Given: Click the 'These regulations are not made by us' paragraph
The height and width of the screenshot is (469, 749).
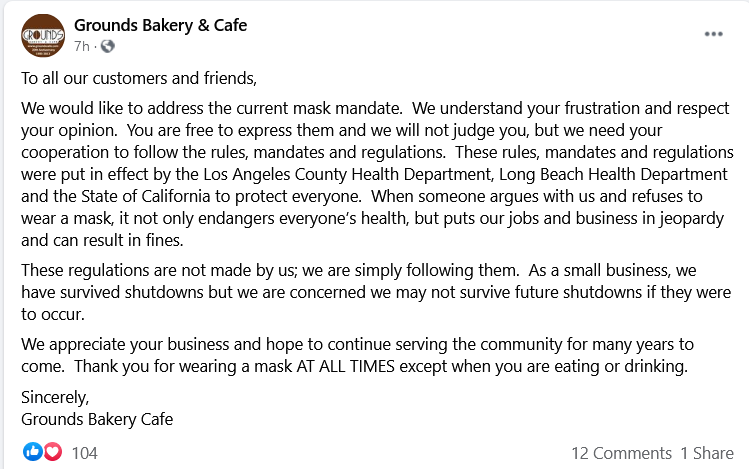Looking at the screenshot, I should [376, 292].
